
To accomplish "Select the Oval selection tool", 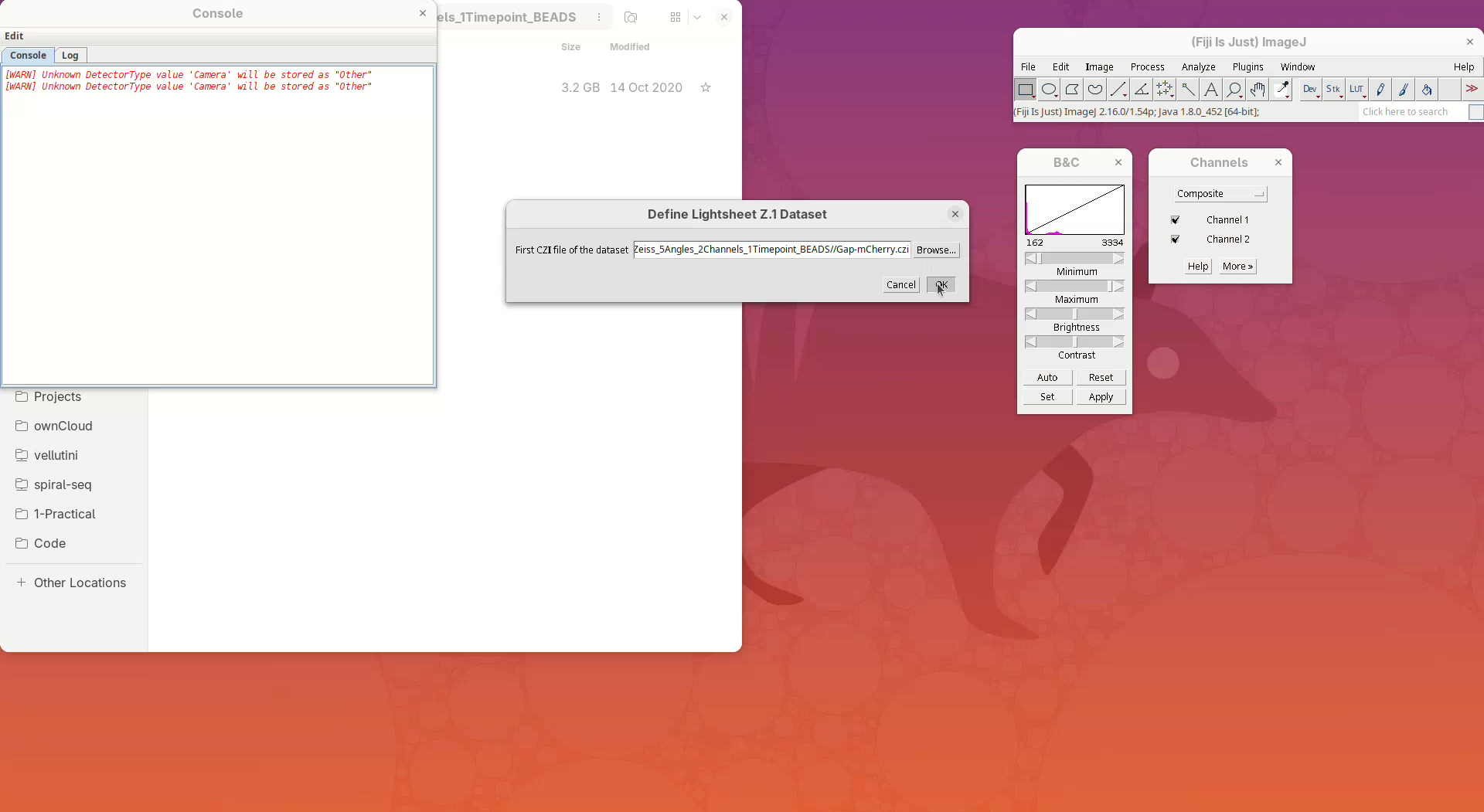I will click(x=1049, y=90).
